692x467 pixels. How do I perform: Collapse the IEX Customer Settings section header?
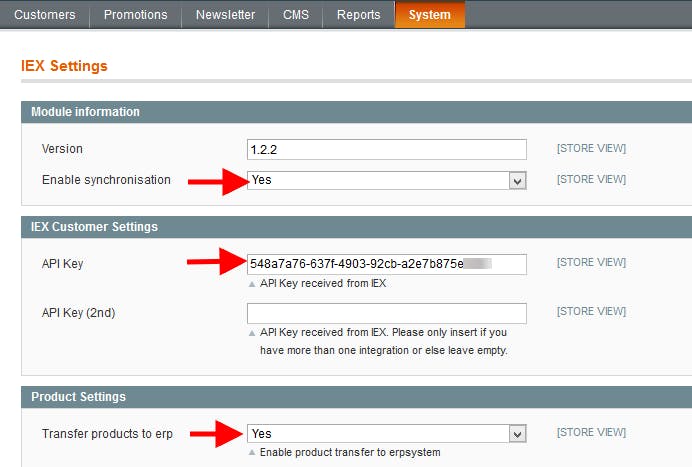click(x=357, y=227)
